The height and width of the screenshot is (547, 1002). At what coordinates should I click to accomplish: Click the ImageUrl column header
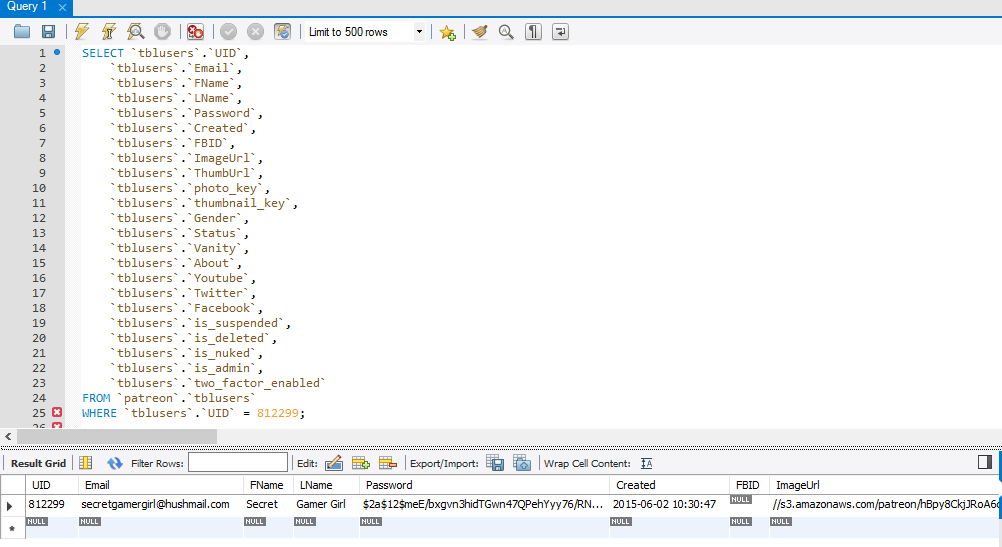(x=885, y=485)
